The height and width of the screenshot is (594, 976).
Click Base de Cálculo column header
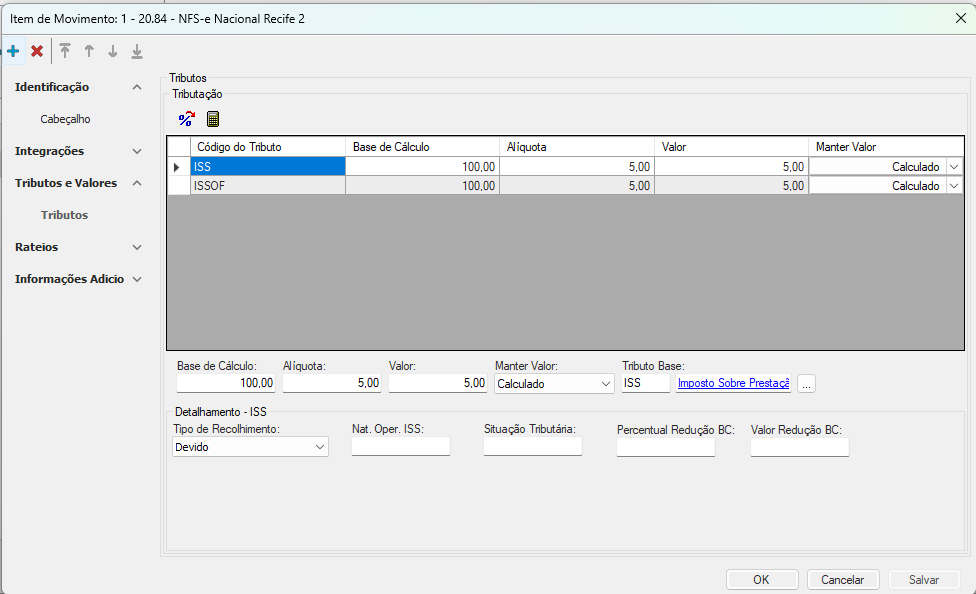(423, 147)
